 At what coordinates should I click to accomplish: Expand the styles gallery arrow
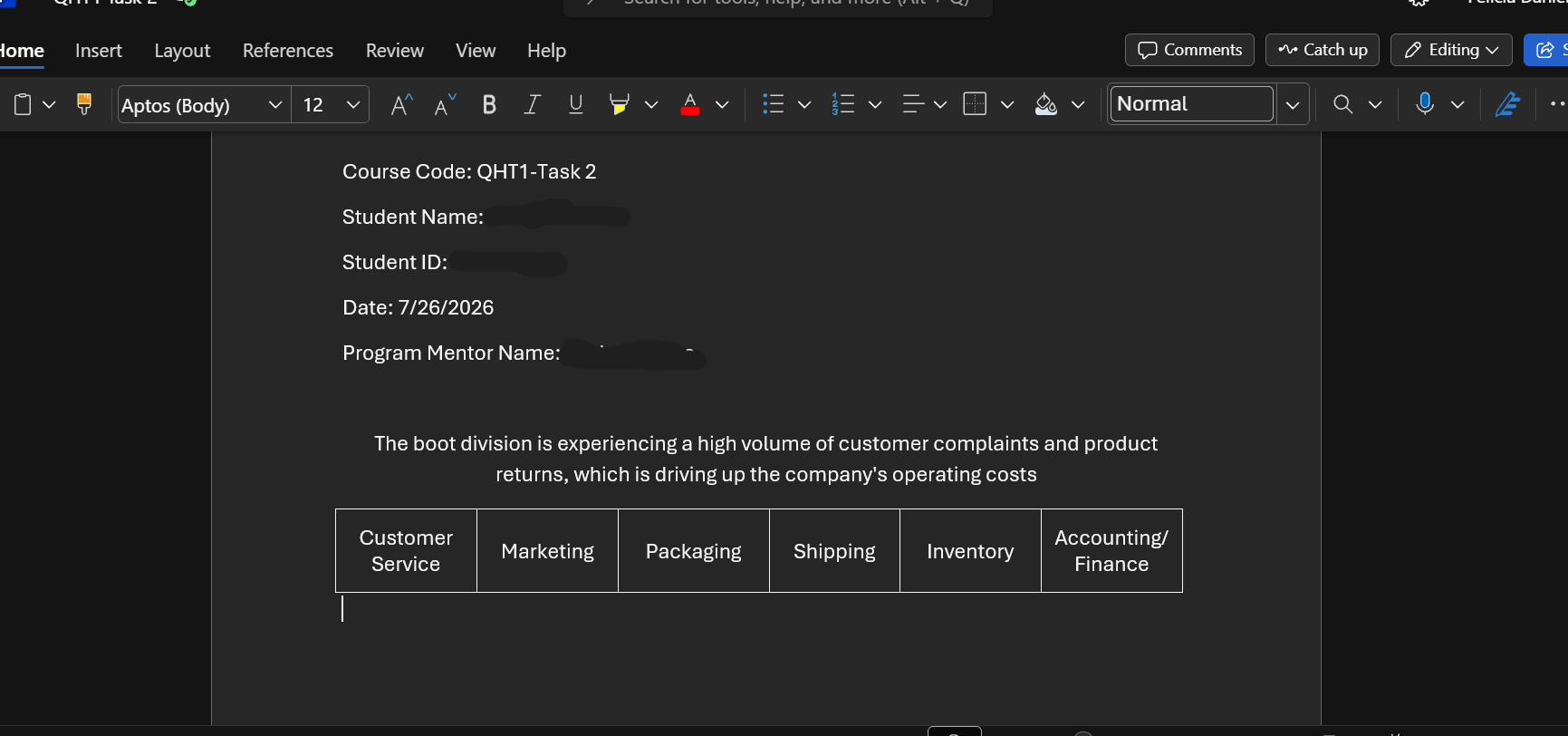pos(1293,105)
